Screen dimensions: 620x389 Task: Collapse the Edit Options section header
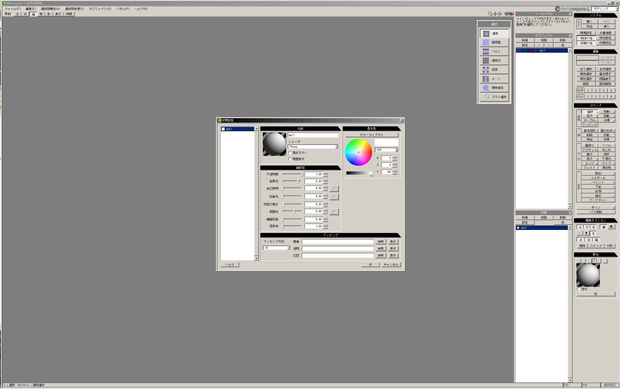click(x=595, y=220)
